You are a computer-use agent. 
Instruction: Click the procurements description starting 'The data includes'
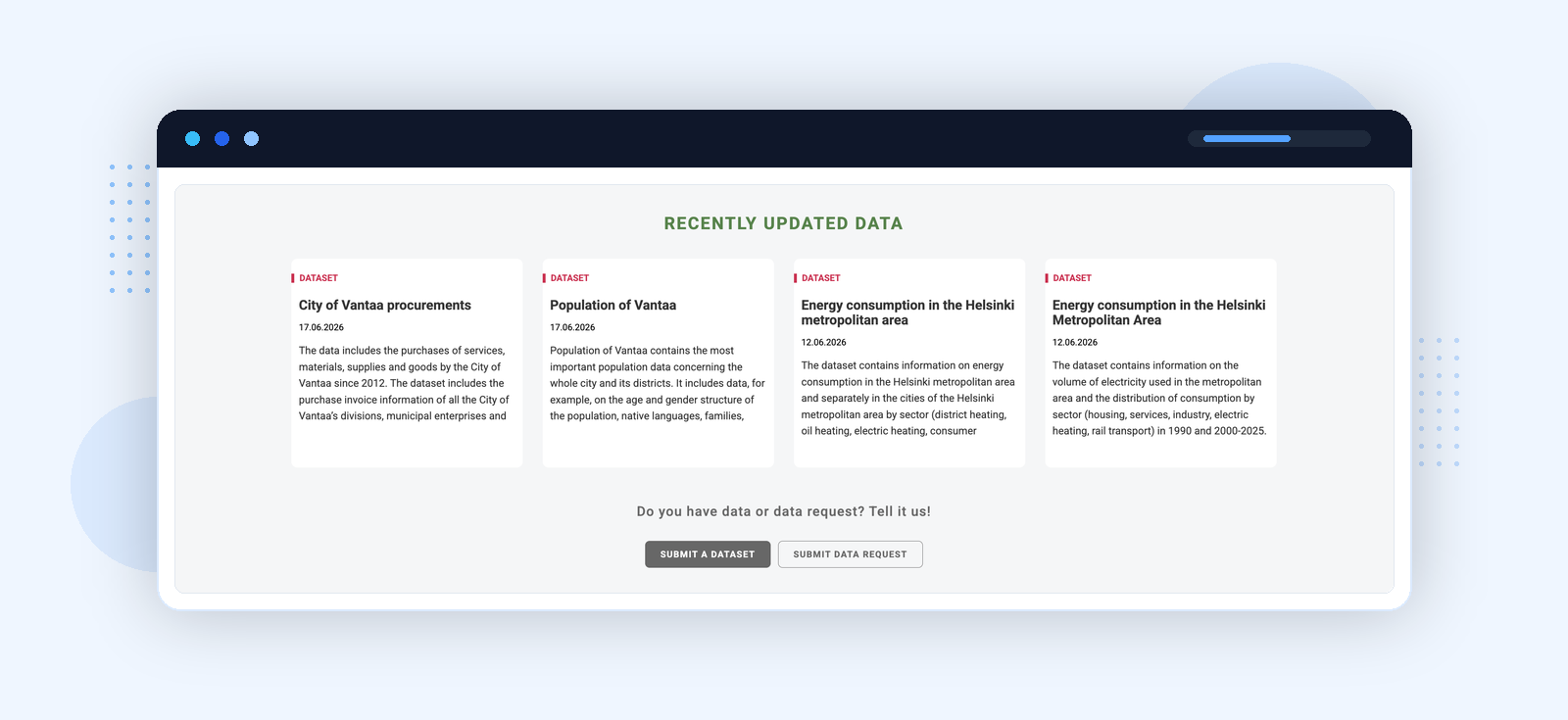tap(404, 383)
